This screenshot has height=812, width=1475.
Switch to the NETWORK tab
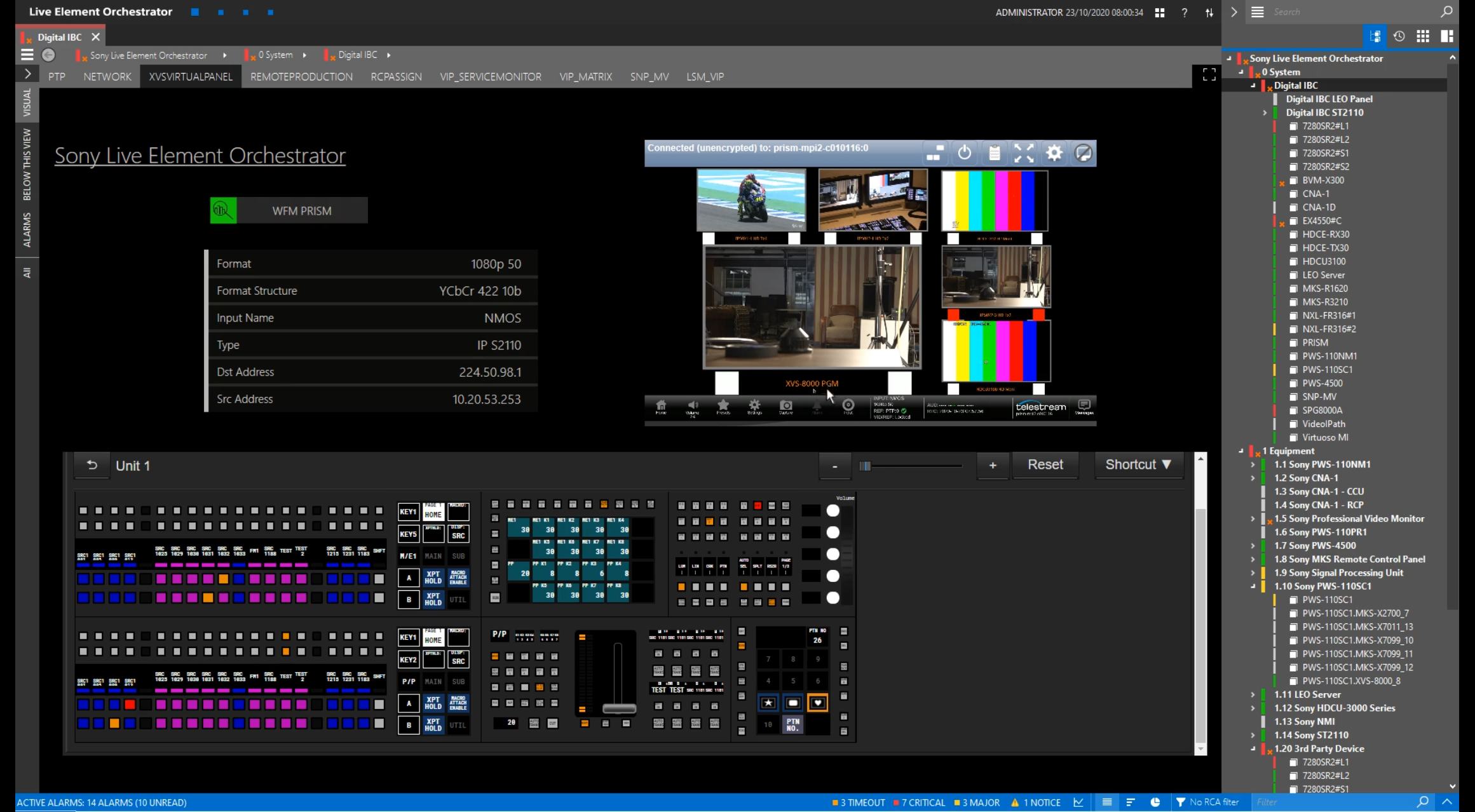107,76
